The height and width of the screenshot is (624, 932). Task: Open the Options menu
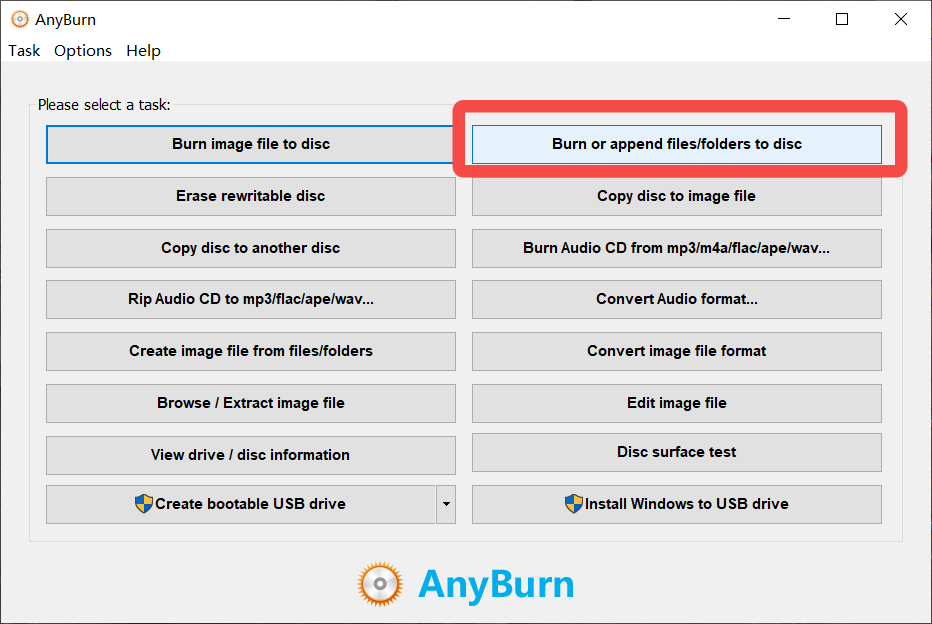click(x=83, y=51)
